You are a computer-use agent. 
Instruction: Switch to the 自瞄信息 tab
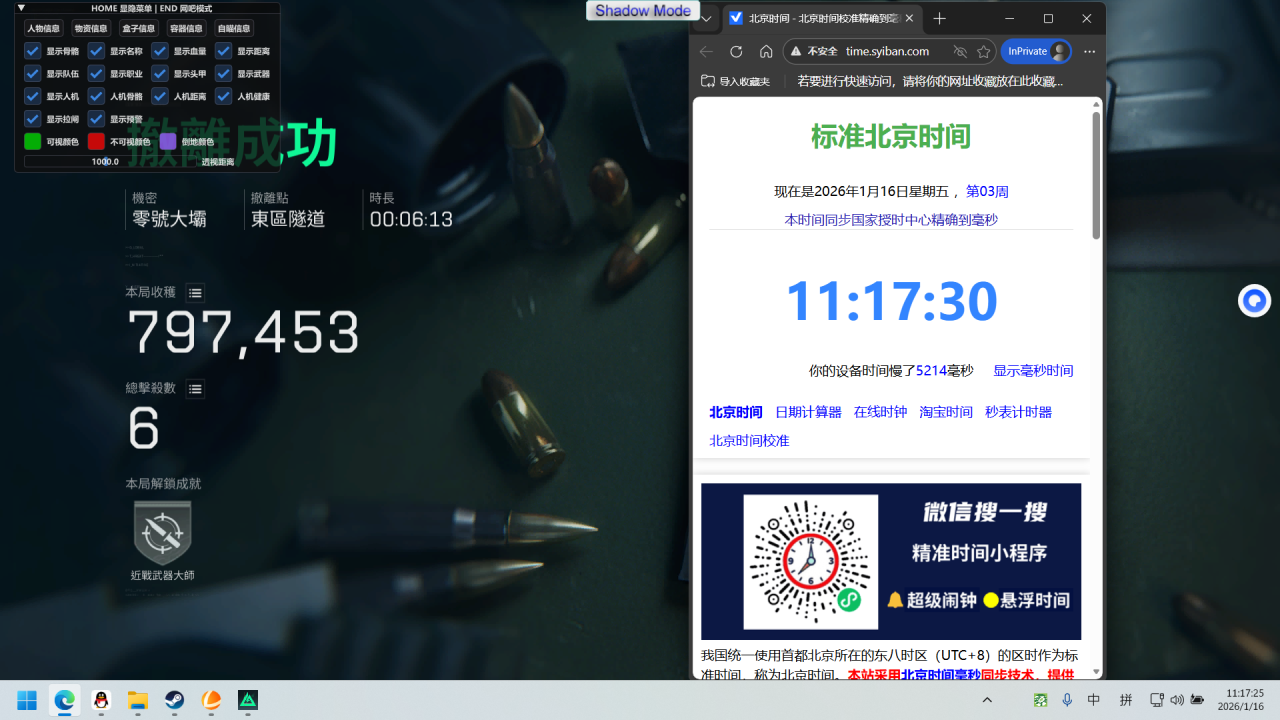233,28
